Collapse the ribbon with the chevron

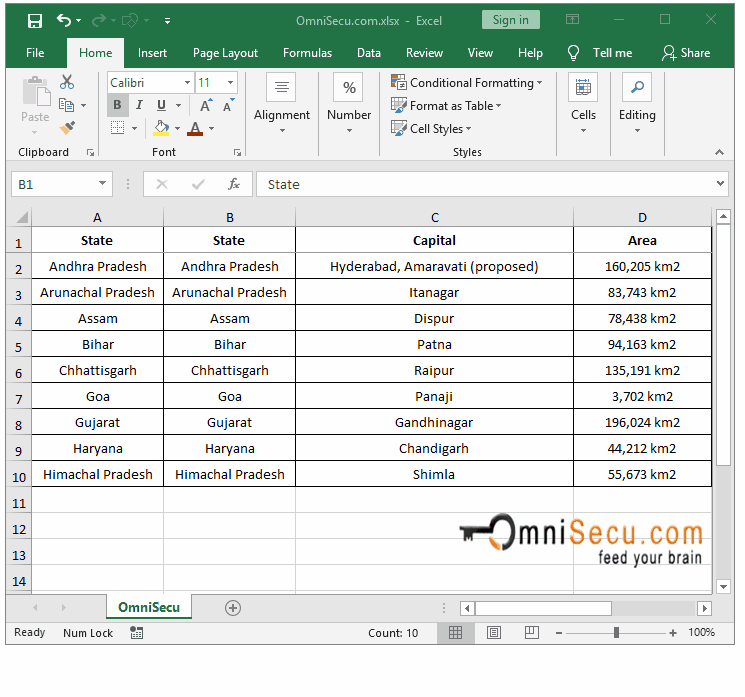tap(719, 152)
